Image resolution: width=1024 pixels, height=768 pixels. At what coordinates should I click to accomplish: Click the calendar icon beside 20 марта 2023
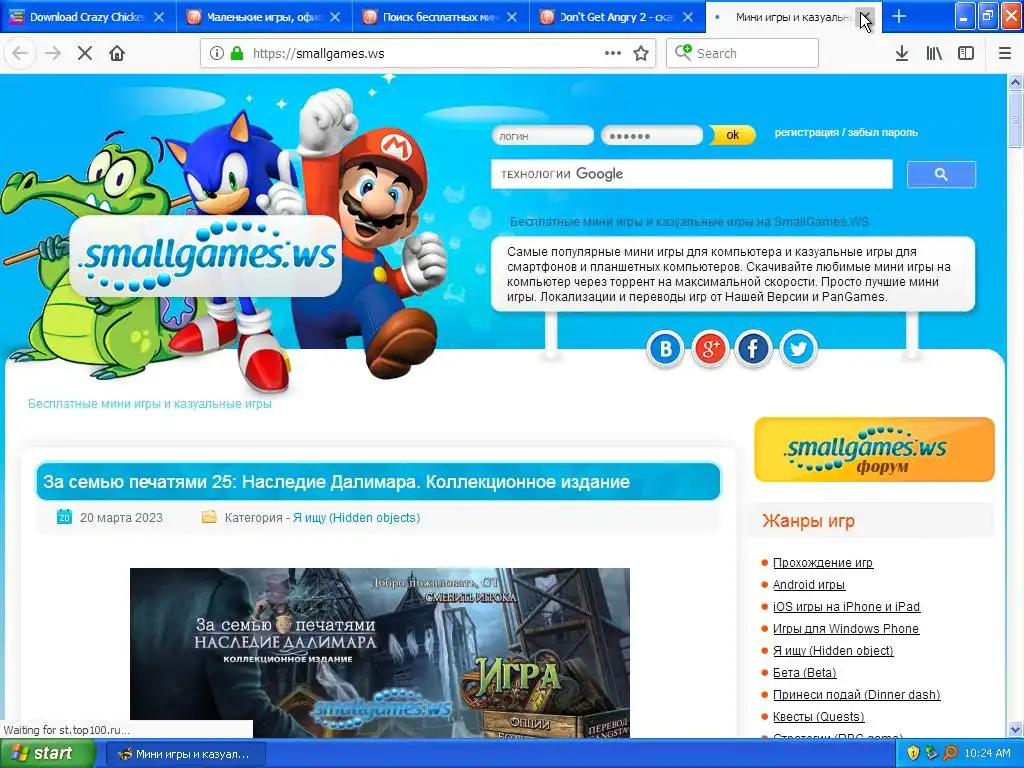[64, 517]
